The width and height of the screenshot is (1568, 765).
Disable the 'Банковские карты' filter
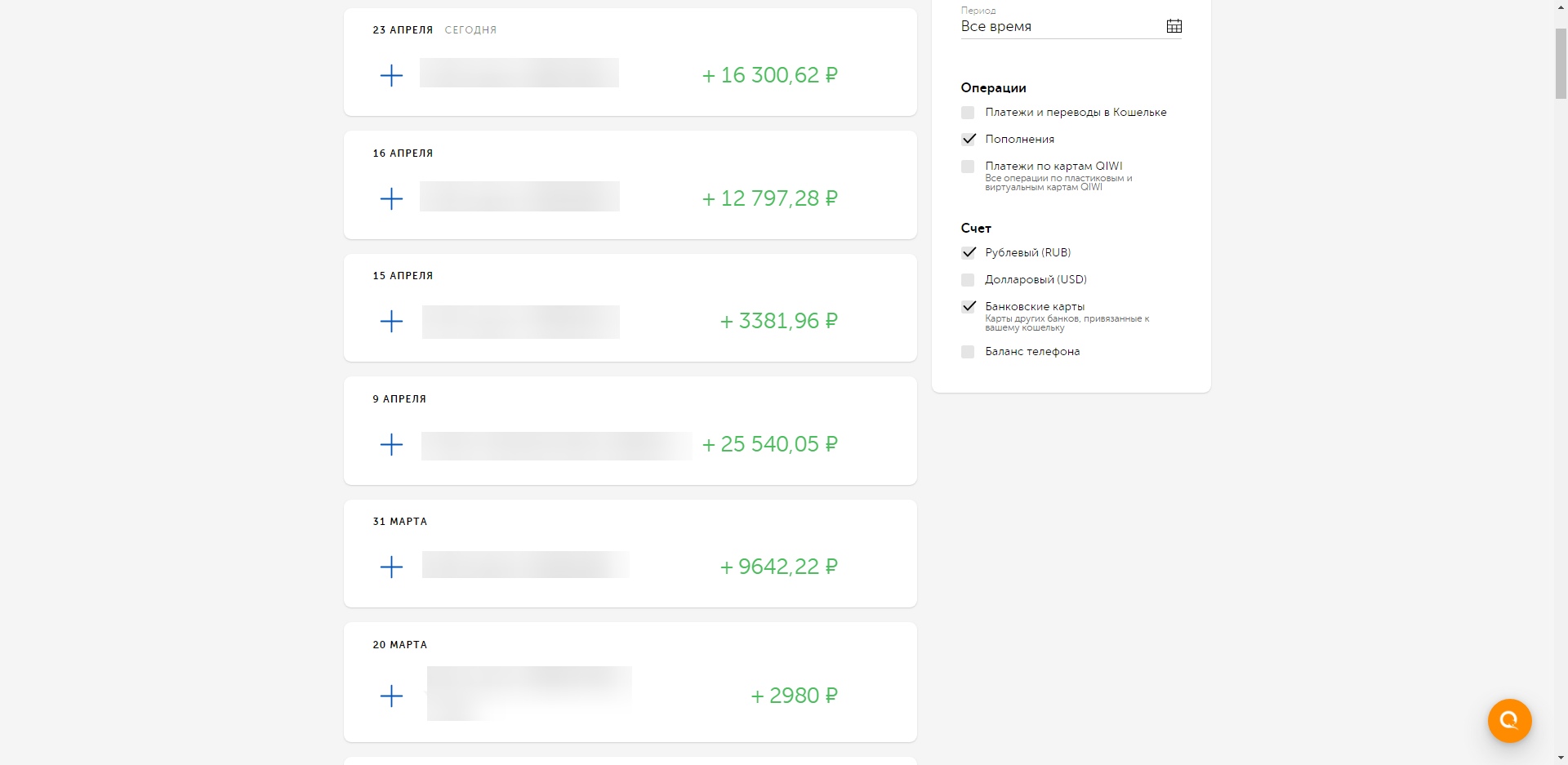coord(969,307)
